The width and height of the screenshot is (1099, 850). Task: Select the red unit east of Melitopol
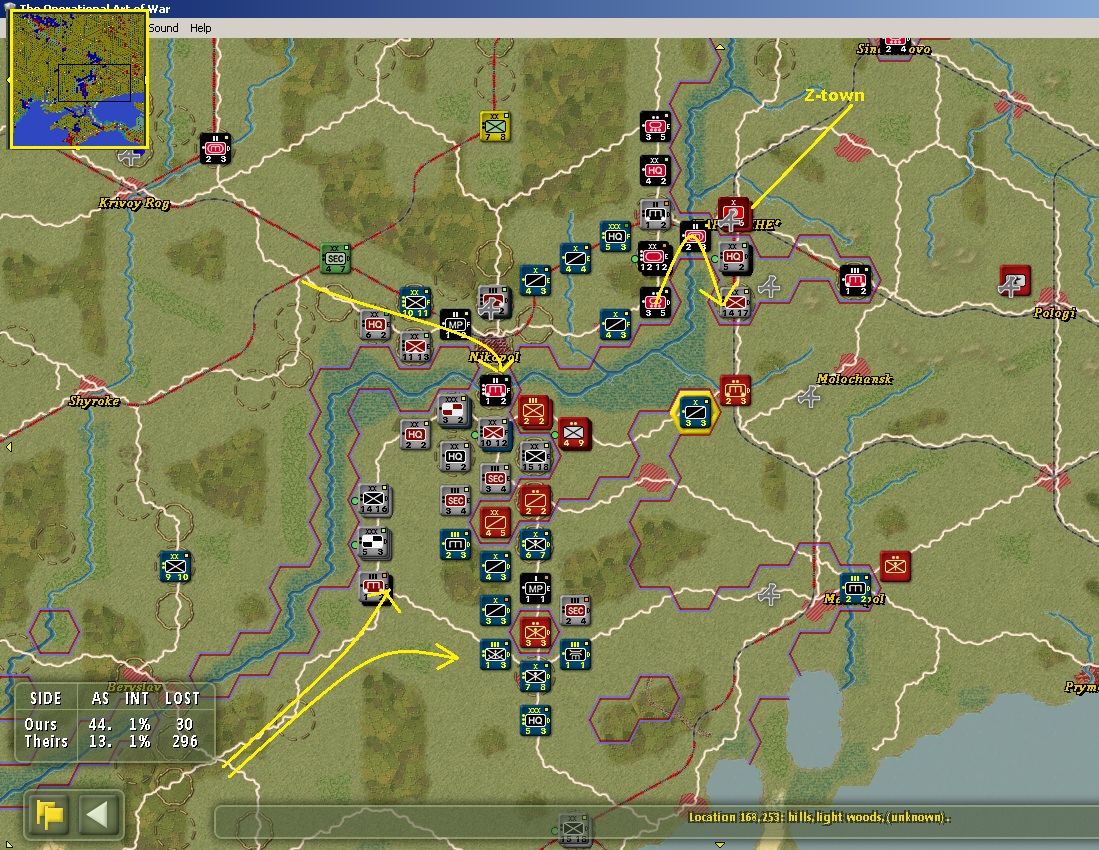point(895,566)
